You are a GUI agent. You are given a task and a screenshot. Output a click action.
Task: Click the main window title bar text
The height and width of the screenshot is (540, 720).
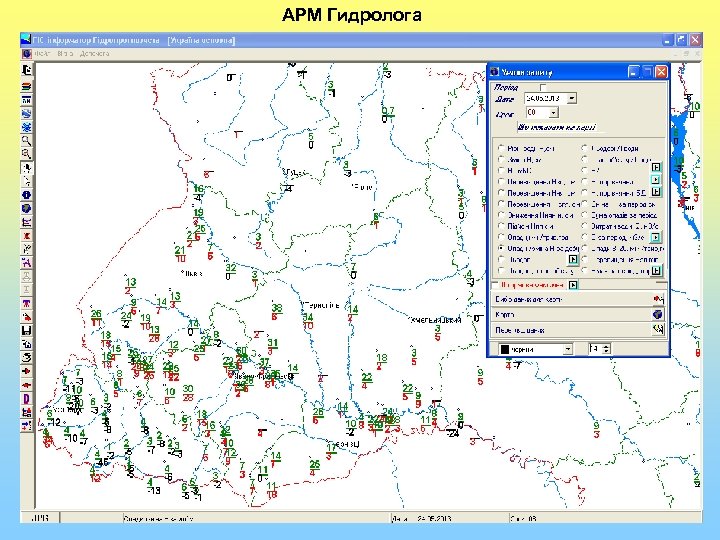click(x=133, y=40)
